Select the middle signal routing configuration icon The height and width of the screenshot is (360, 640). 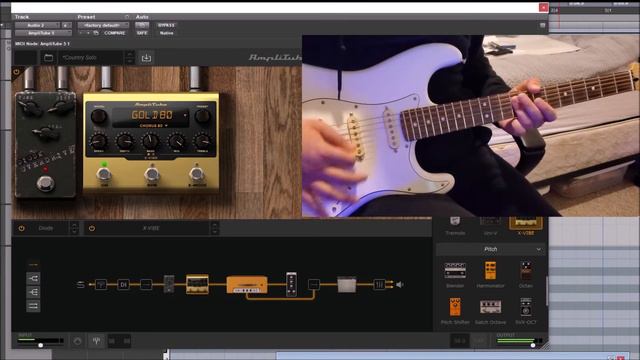point(33,292)
